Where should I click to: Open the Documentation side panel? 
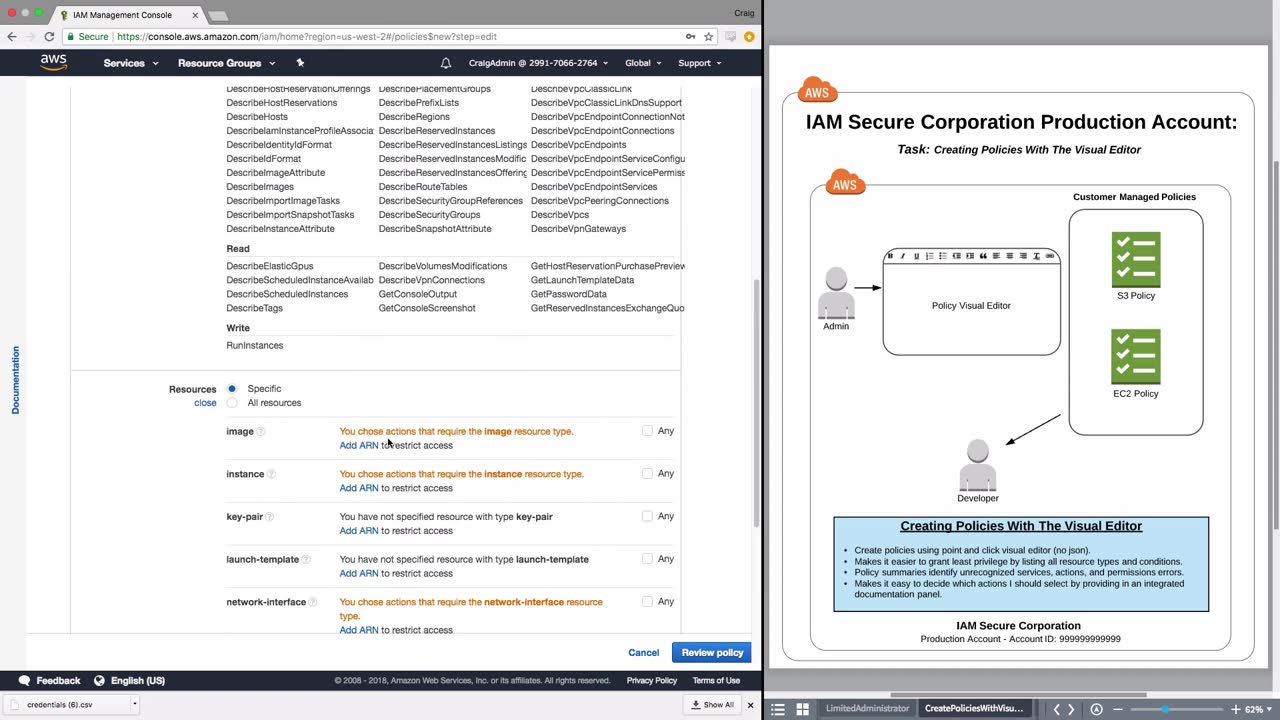coord(15,380)
